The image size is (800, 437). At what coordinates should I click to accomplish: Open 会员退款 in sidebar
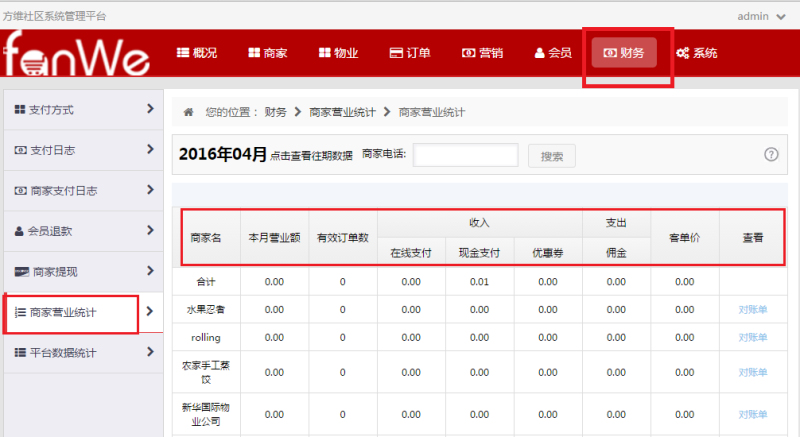pyautogui.click(x=82, y=231)
